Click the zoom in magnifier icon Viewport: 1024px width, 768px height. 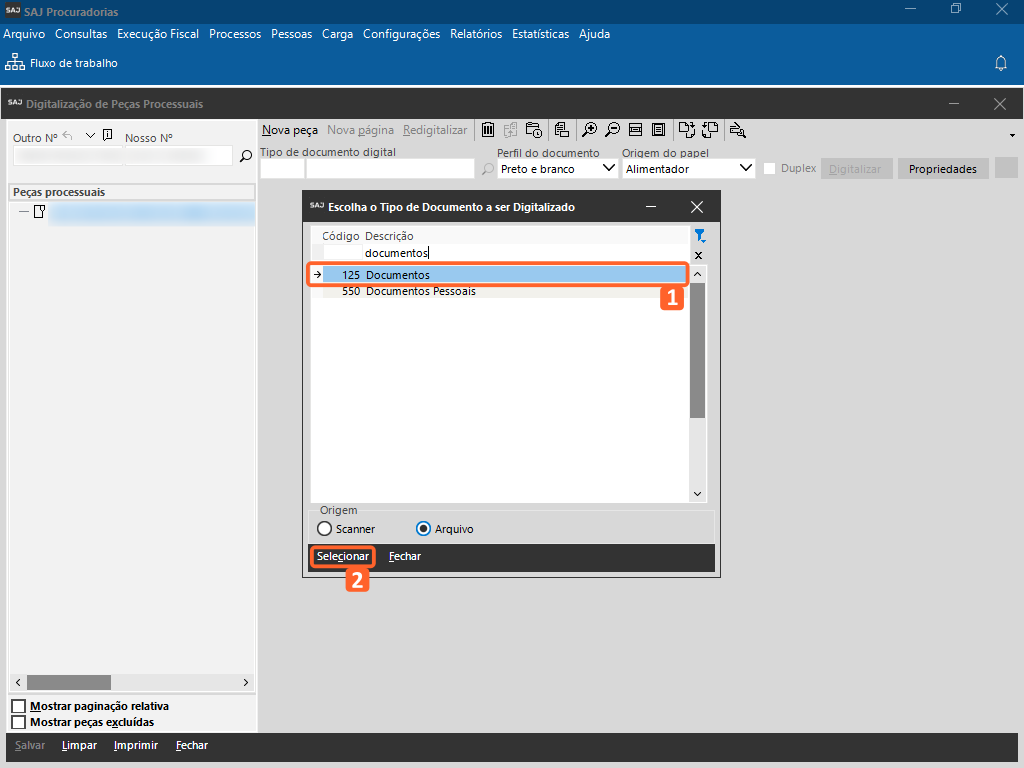point(590,130)
